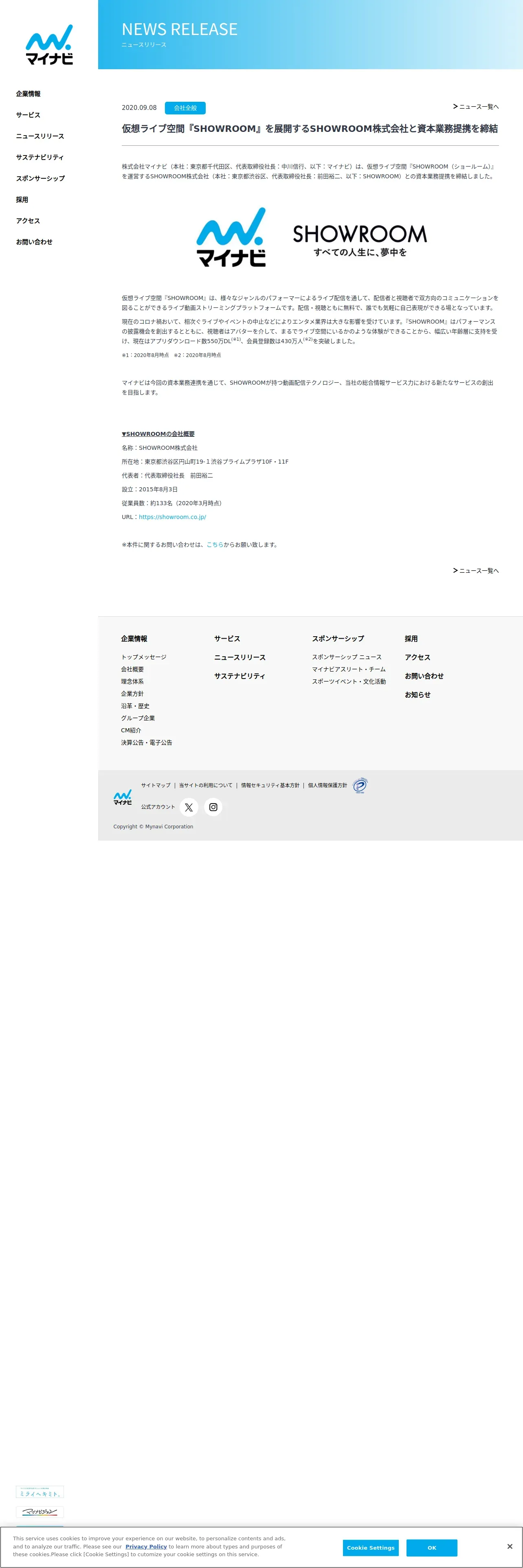The height and width of the screenshot is (1568, 523).
Task: Click the 名称：SHOWROOM株式会社 line
Action: 160,448
